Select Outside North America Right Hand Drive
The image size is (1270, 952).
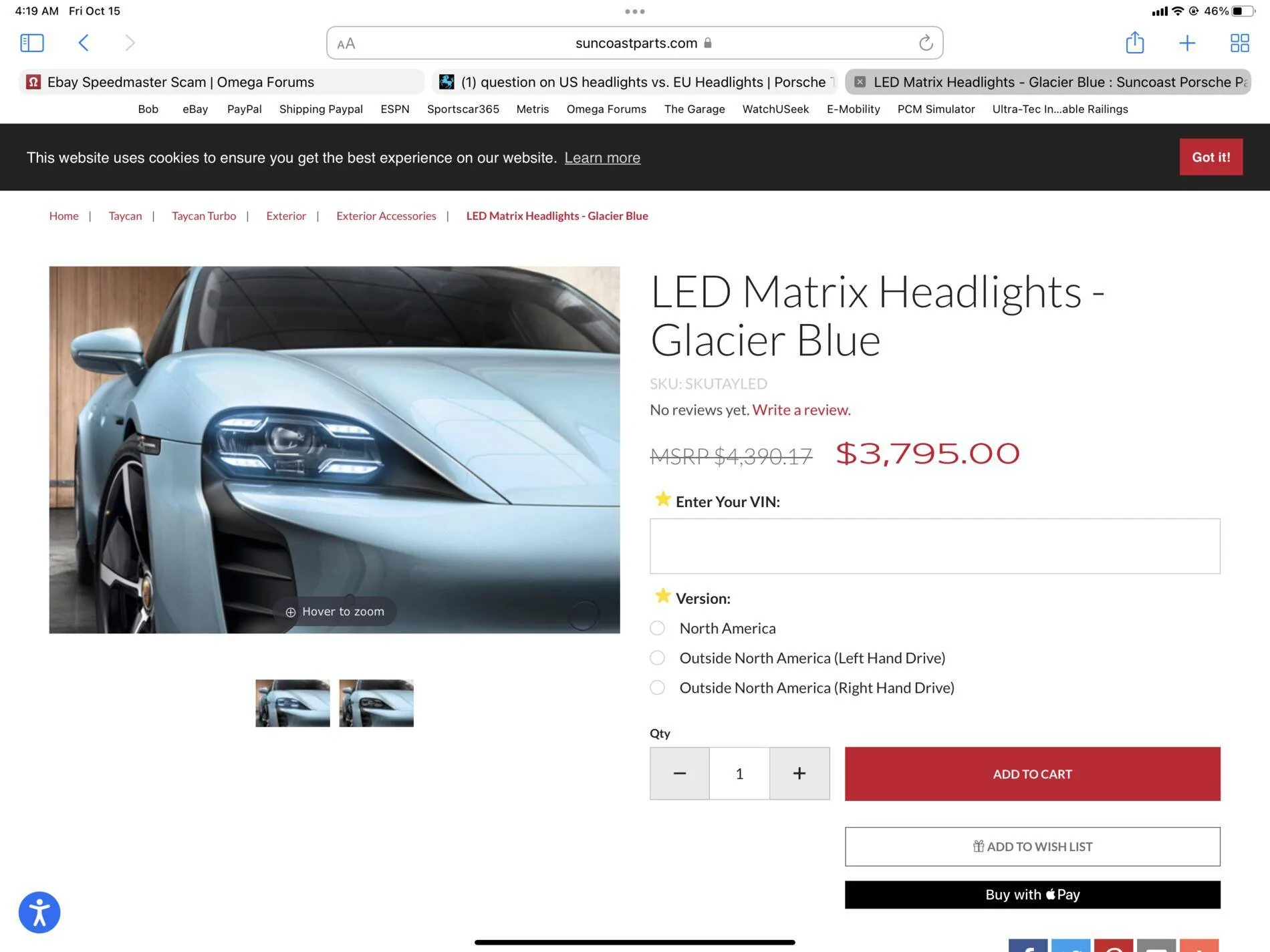pyautogui.click(x=658, y=688)
